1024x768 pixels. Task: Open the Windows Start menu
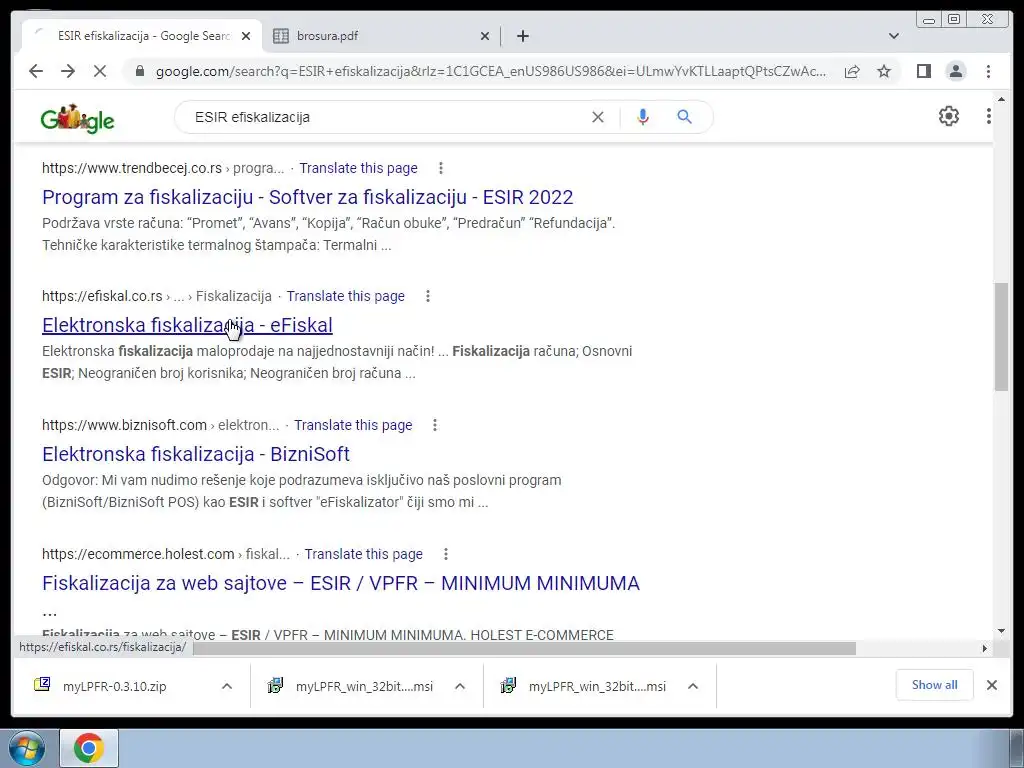26,748
